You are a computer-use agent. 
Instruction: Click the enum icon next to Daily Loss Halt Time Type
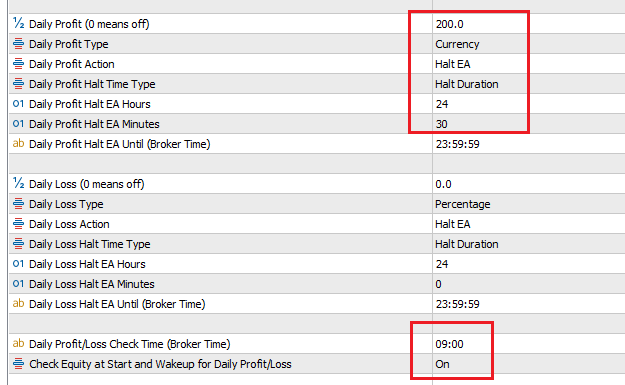pyautogui.click(x=18, y=244)
